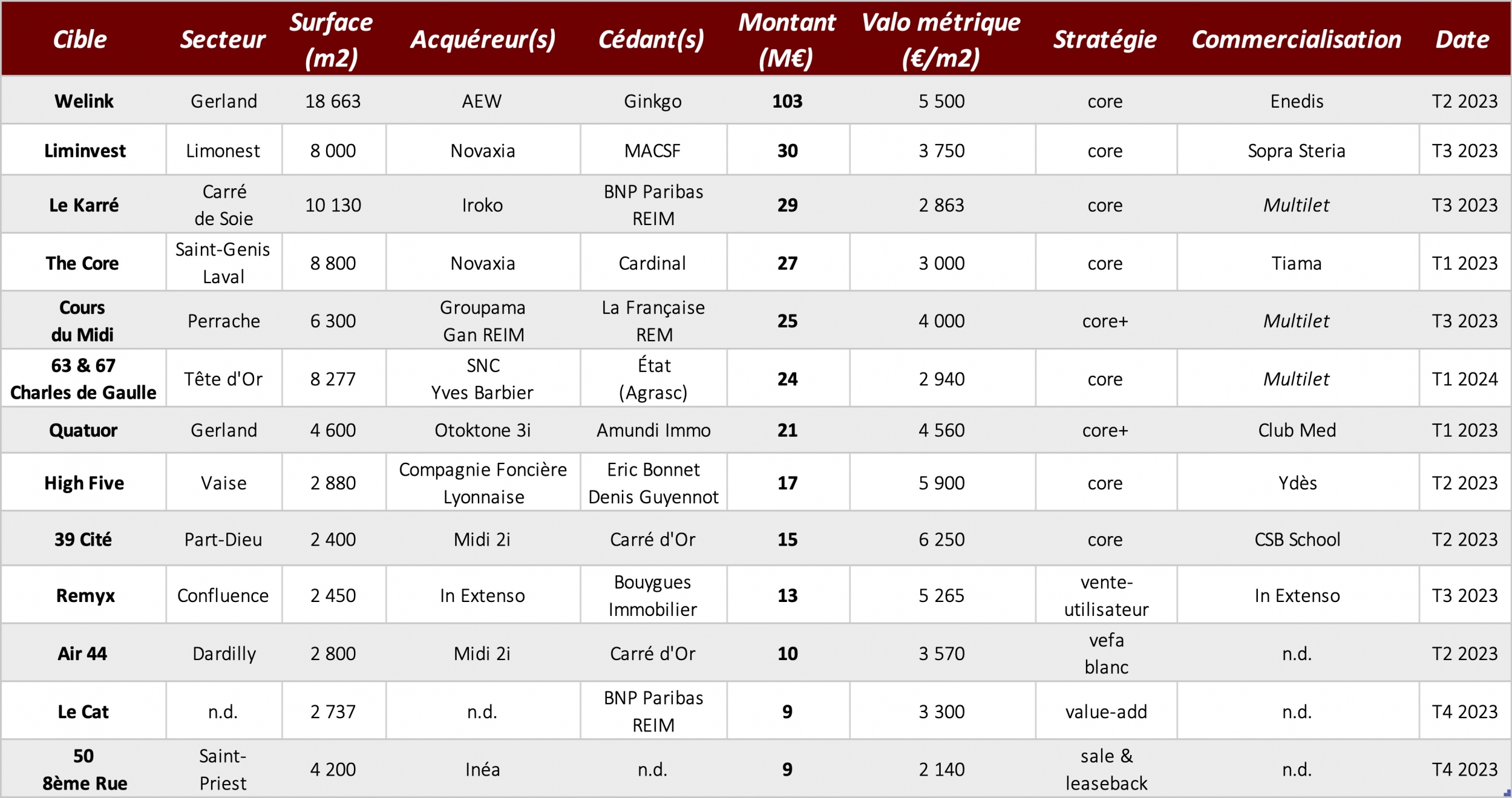
Task: Click the 103 amount cell
Action: (787, 101)
